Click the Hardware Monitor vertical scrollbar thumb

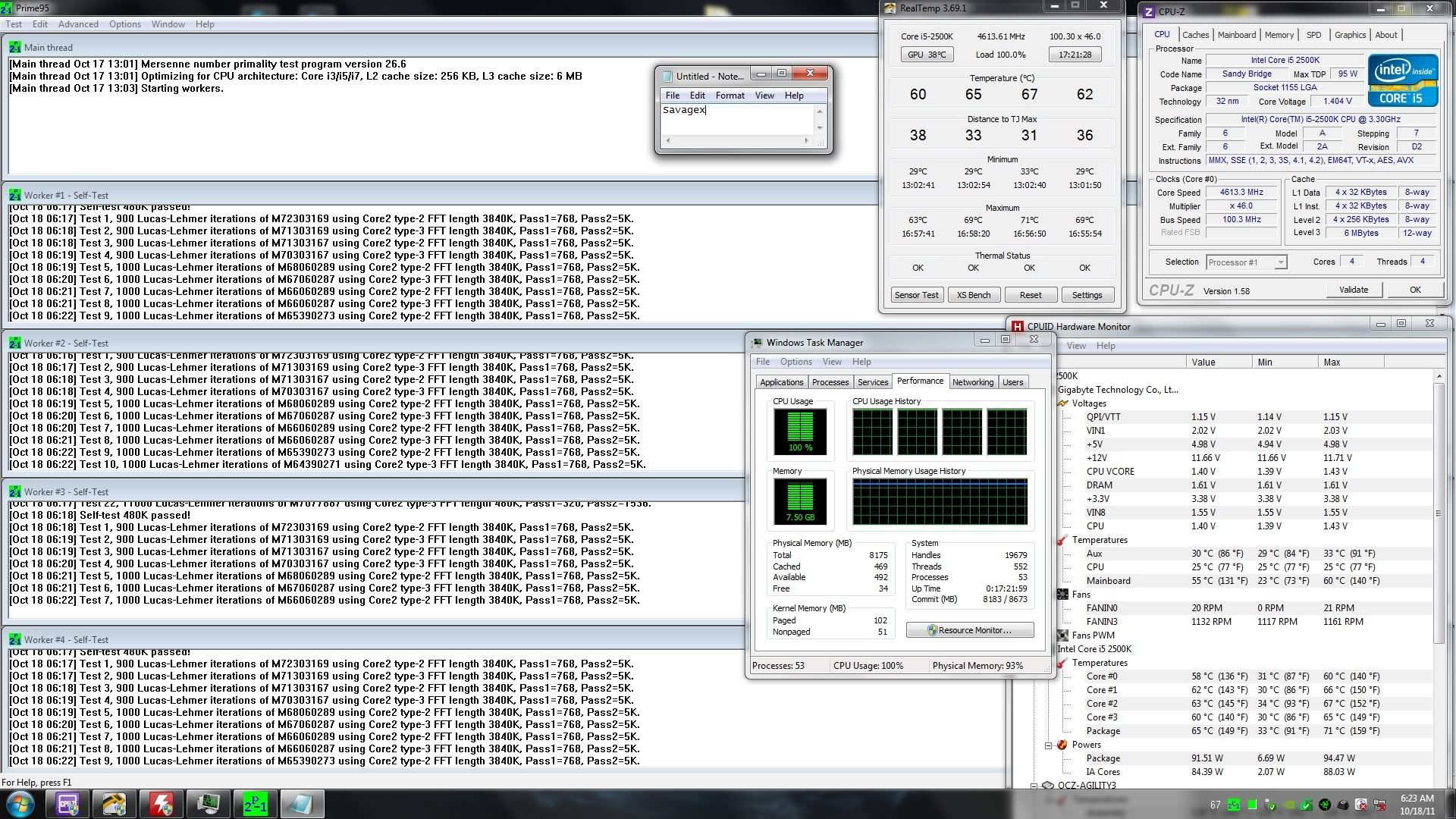point(1439,513)
